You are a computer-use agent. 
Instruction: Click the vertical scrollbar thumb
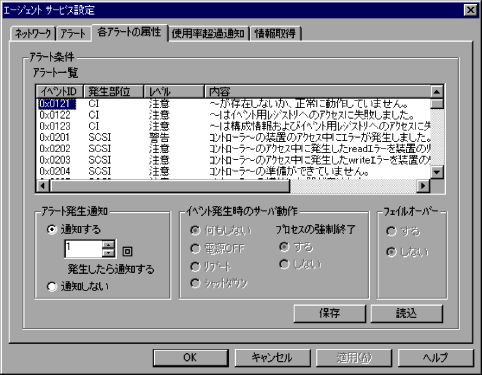pos(437,103)
